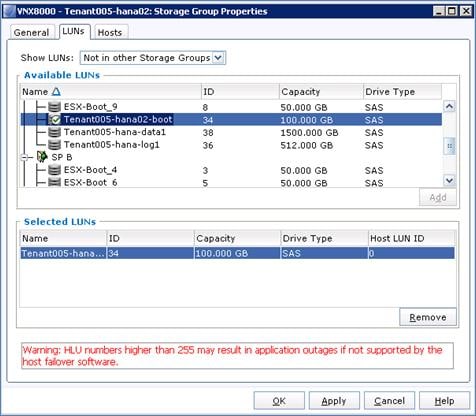
Task: Click the SP B storage processor icon
Action: [42, 157]
